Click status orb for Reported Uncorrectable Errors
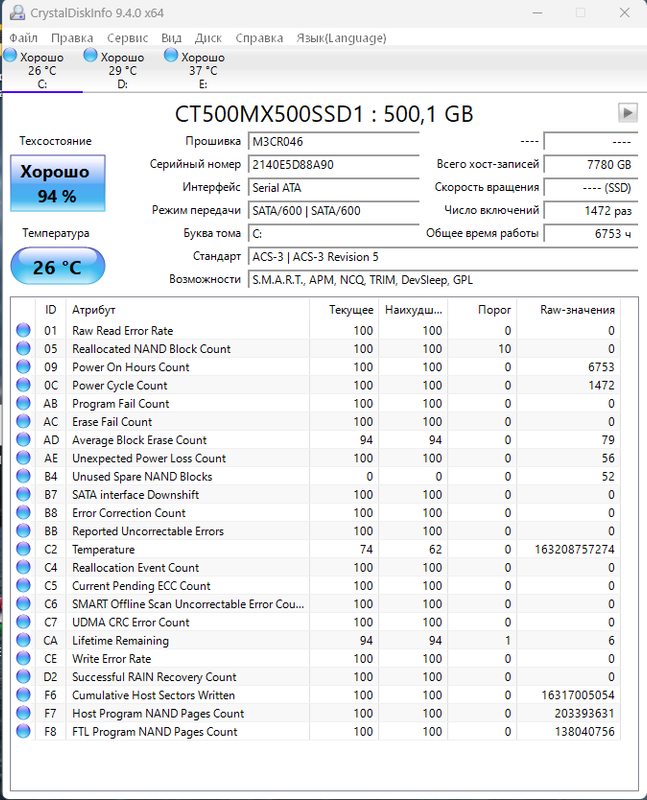 point(23,531)
